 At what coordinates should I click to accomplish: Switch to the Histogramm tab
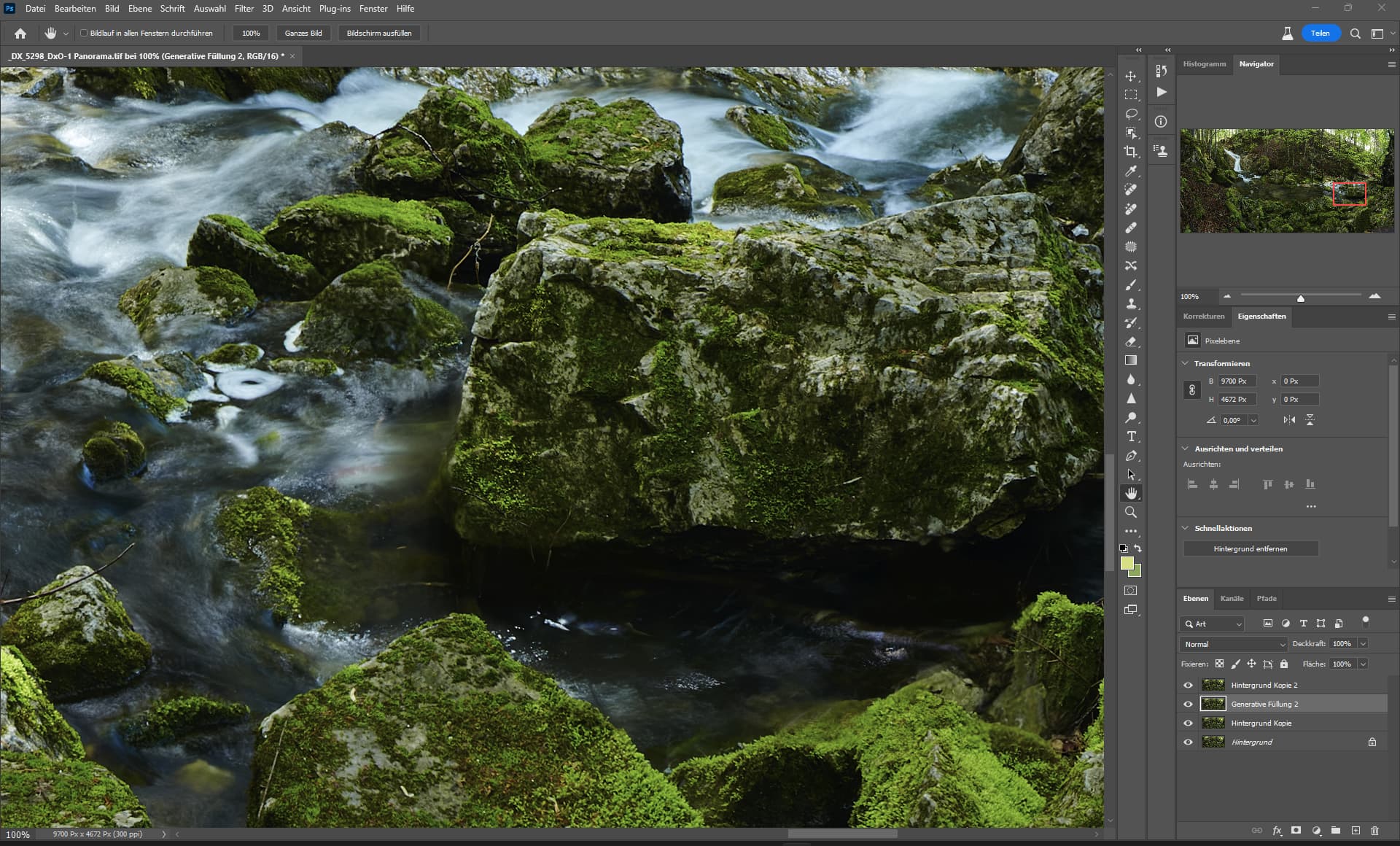pos(1205,64)
